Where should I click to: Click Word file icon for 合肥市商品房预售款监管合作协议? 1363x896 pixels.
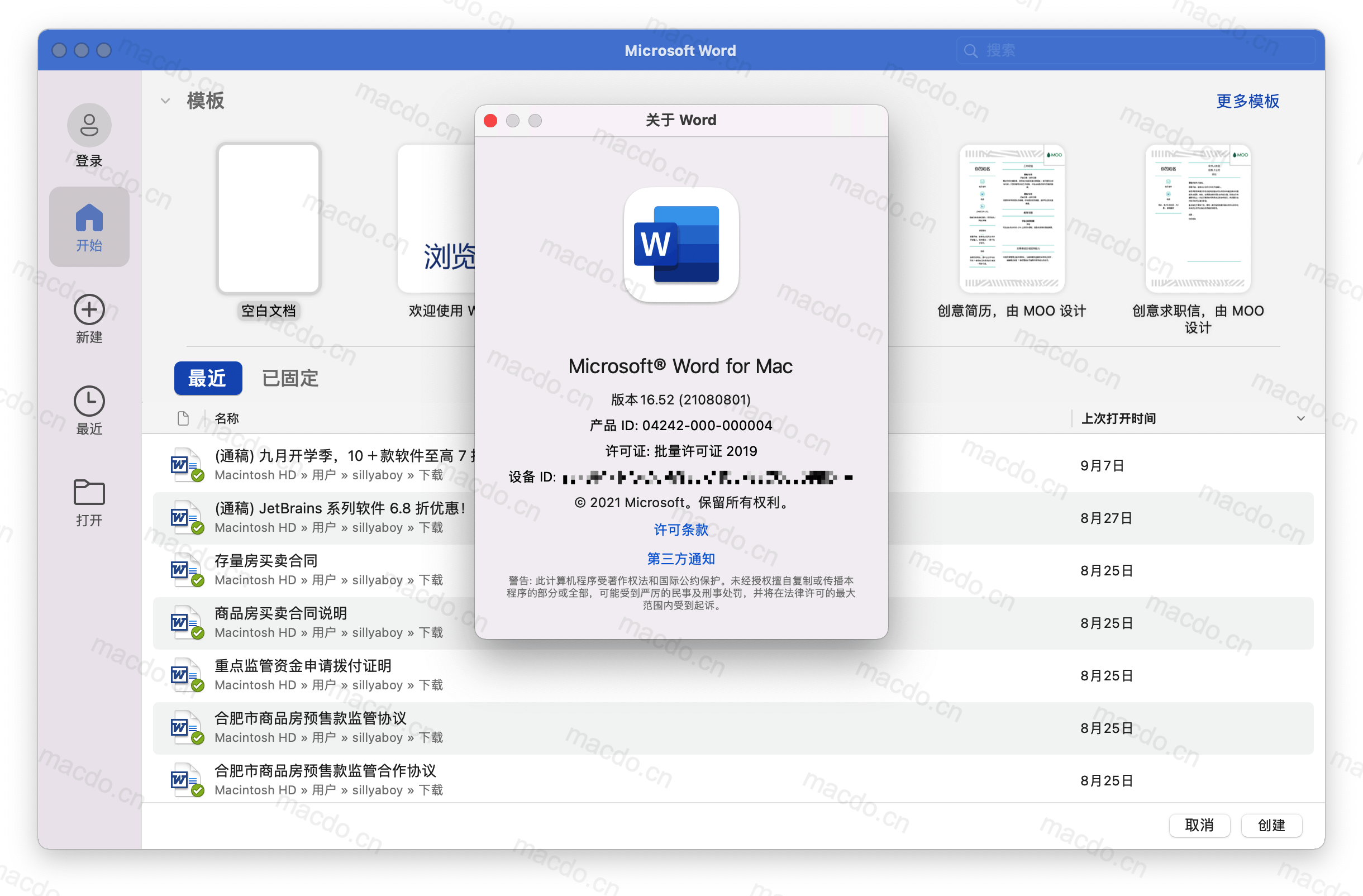tap(186, 780)
